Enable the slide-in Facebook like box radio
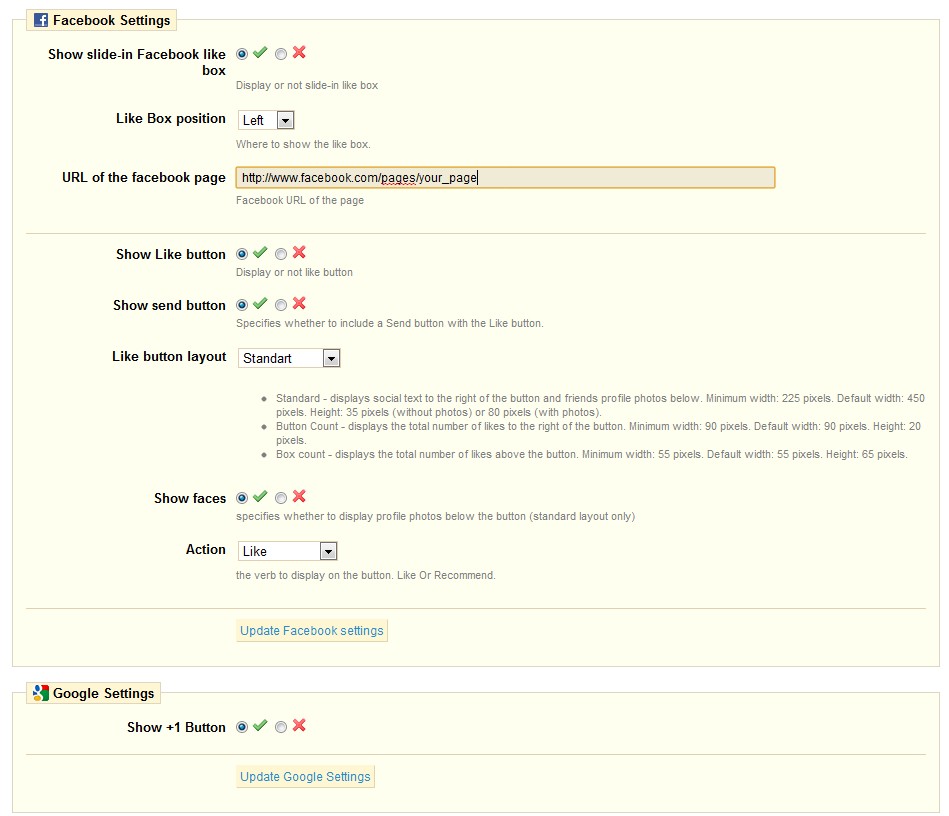This screenshot has width=949, height=816. click(x=242, y=54)
